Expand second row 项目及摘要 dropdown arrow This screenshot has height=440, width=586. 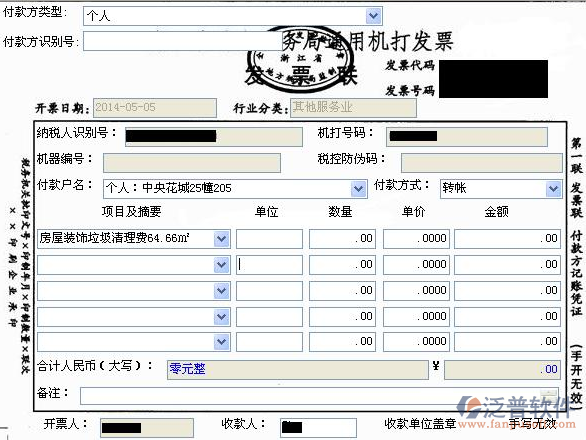pyautogui.click(x=222, y=265)
